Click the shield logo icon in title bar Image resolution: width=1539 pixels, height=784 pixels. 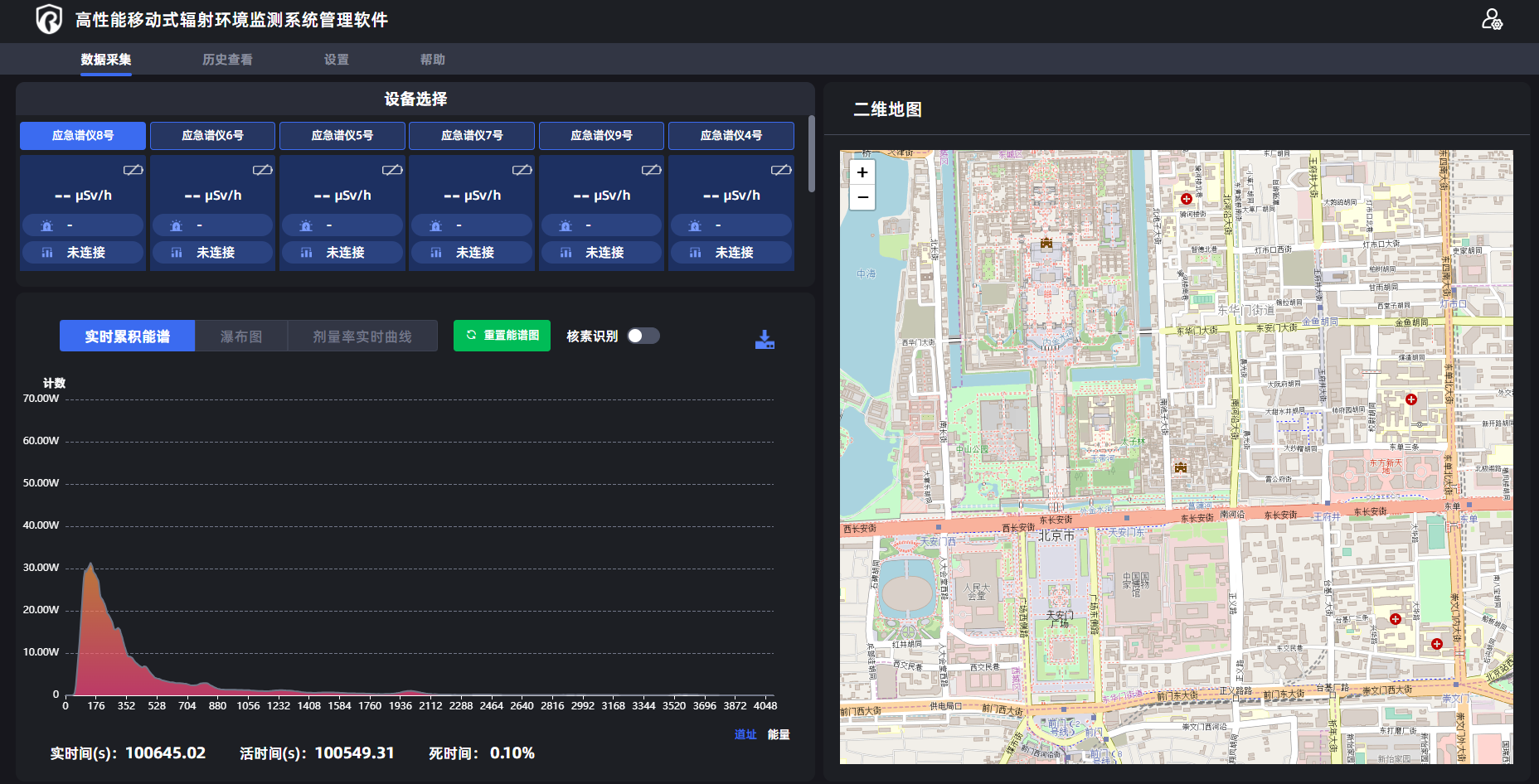[x=49, y=19]
